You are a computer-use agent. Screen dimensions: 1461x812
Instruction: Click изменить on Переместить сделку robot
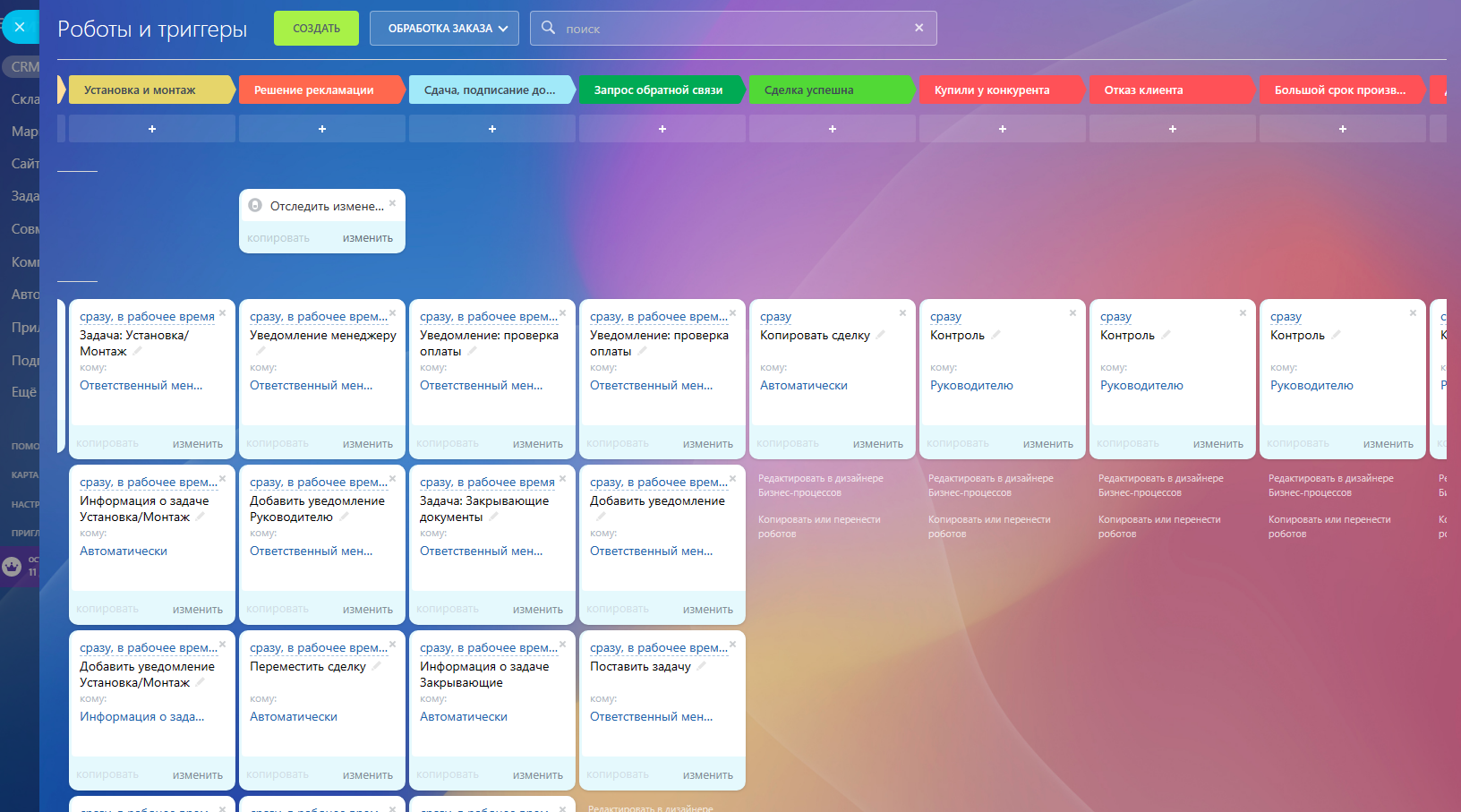(368, 775)
